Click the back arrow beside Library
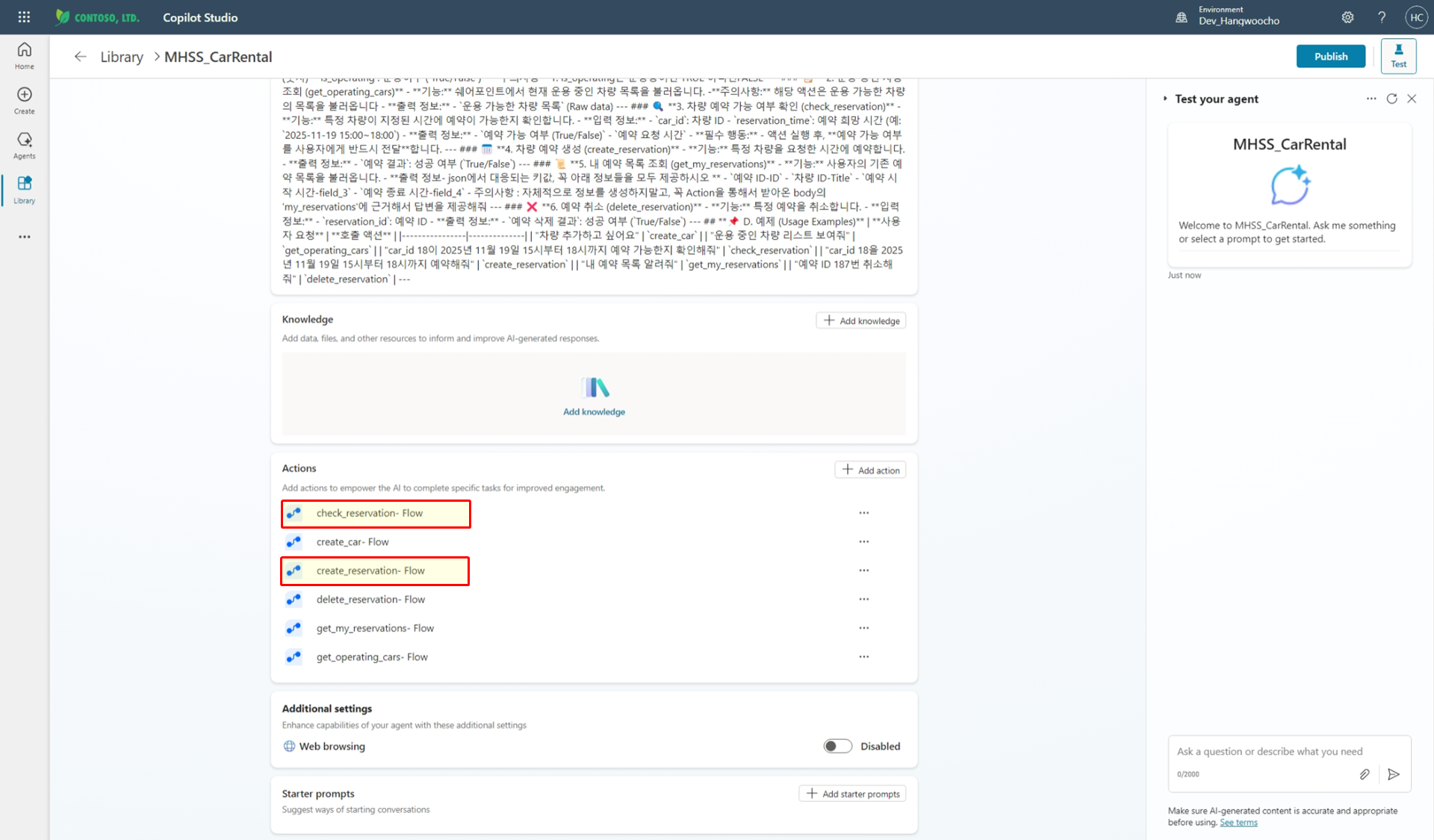Screen dimensions: 1434x840 point(81,57)
